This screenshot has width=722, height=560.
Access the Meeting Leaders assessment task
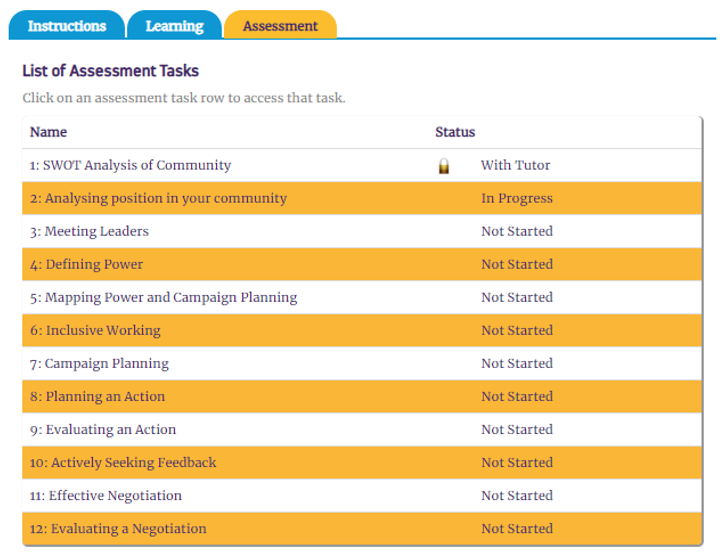(89, 231)
